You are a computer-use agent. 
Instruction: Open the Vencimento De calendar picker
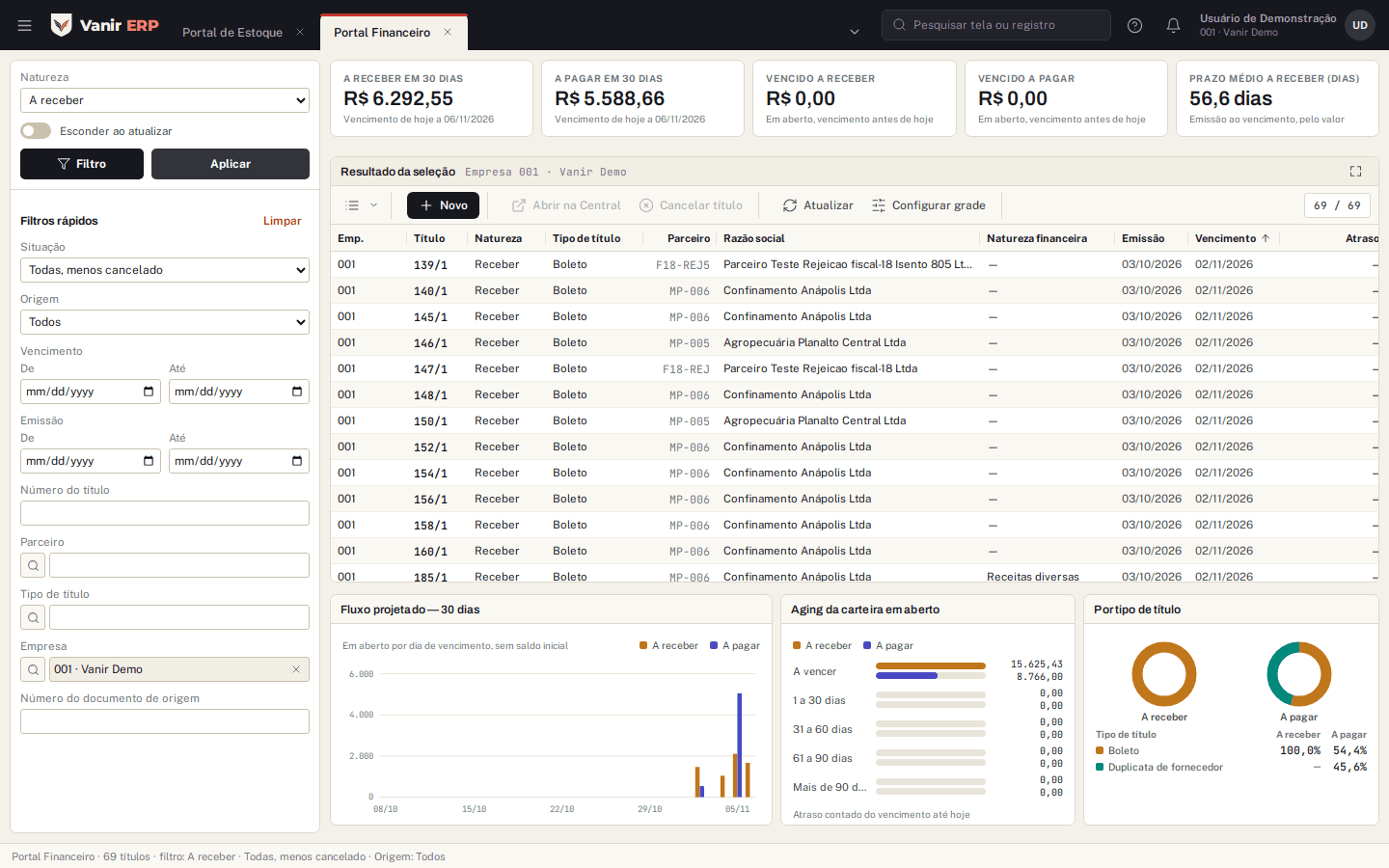(x=149, y=392)
